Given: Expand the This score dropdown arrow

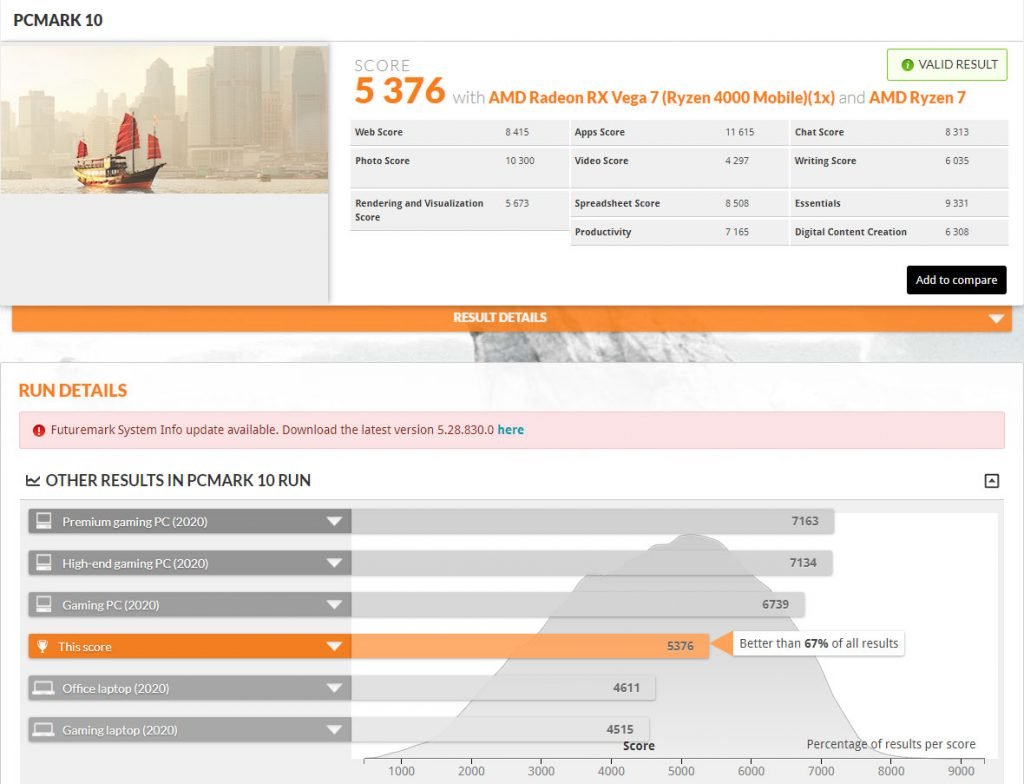Looking at the screenshot, I should [x=334, y=647].
